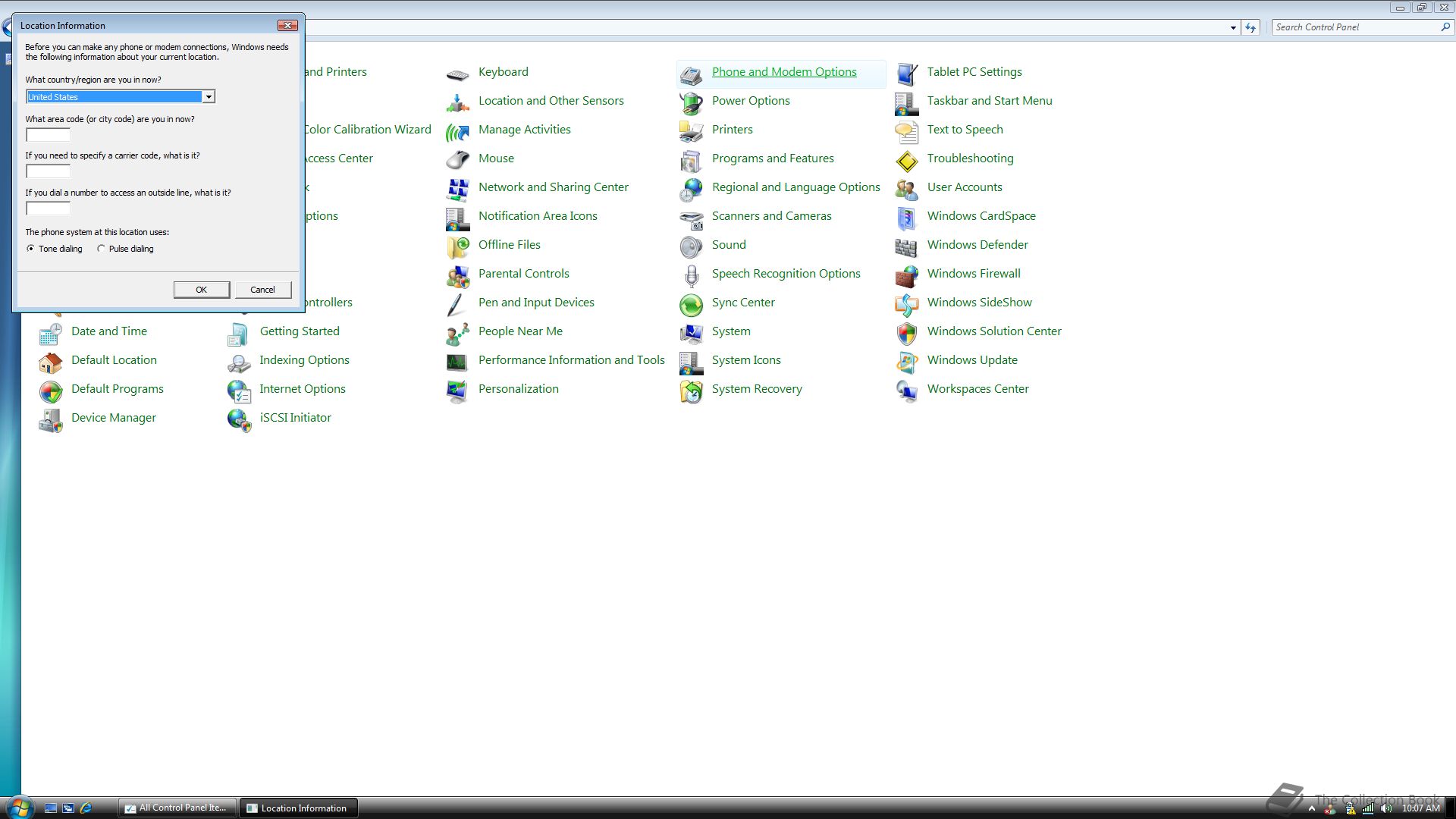Open the iSCSI Initiator link
This screenshot has height=819, width=1456.
tap(295, 417)
